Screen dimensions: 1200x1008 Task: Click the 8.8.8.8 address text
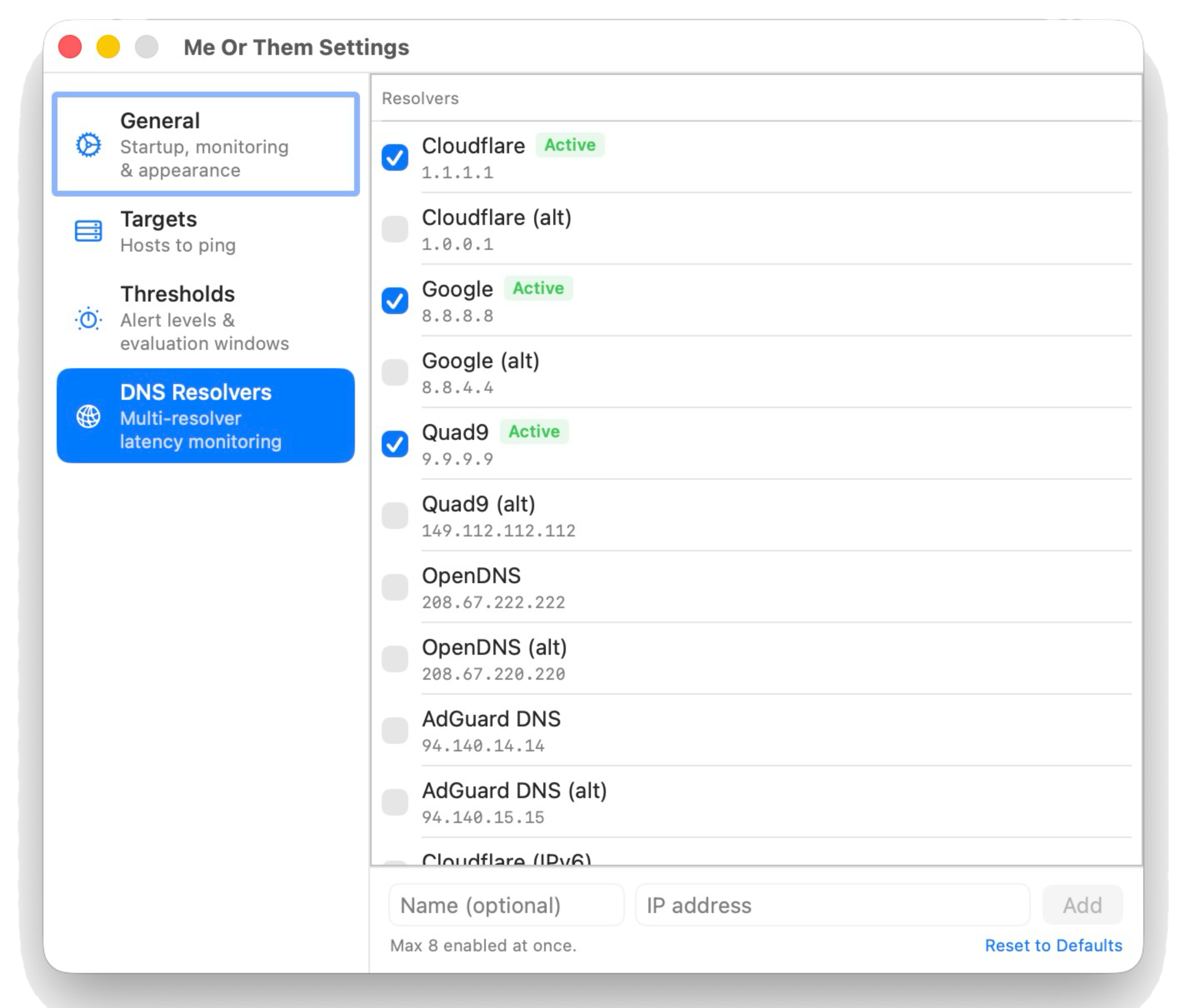click(457, 316)
